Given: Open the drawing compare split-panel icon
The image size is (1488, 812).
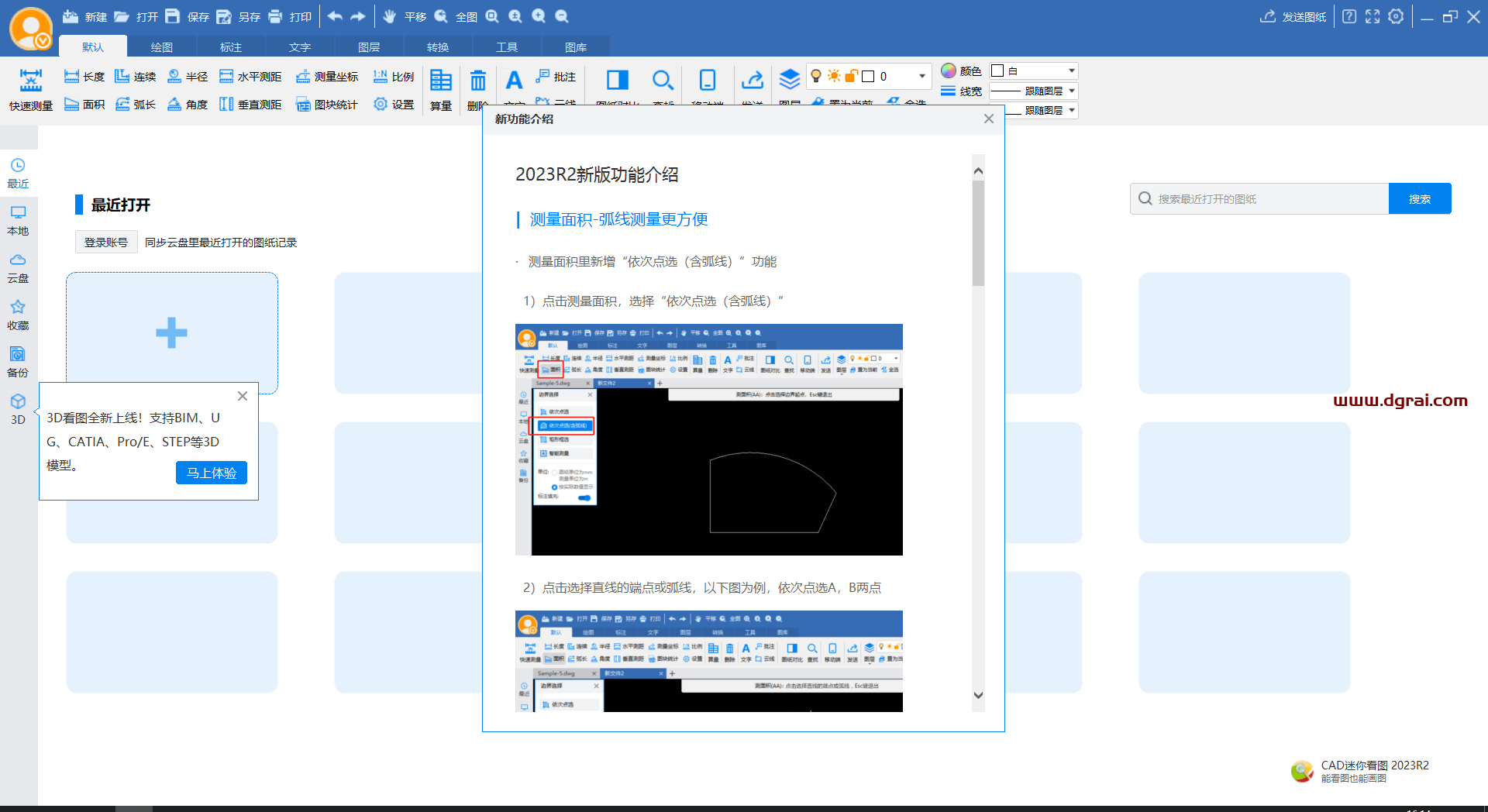Looking at the screenshot, I should [x=618, y=80].
